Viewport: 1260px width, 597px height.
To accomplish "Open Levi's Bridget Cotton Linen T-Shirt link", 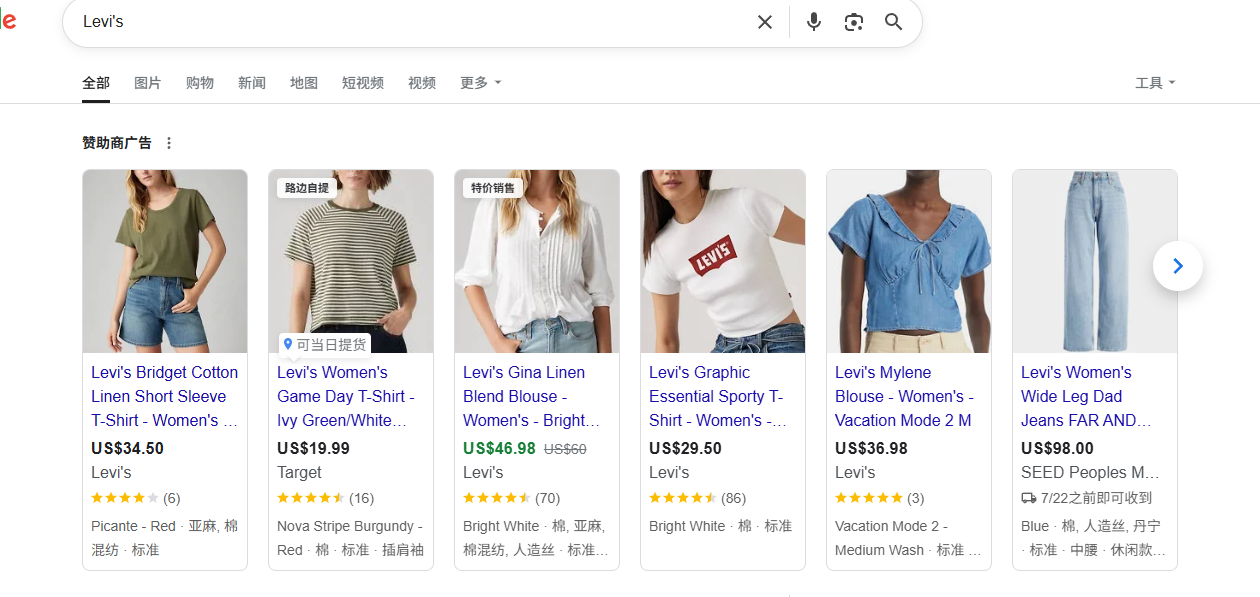I will pos(165,396).
